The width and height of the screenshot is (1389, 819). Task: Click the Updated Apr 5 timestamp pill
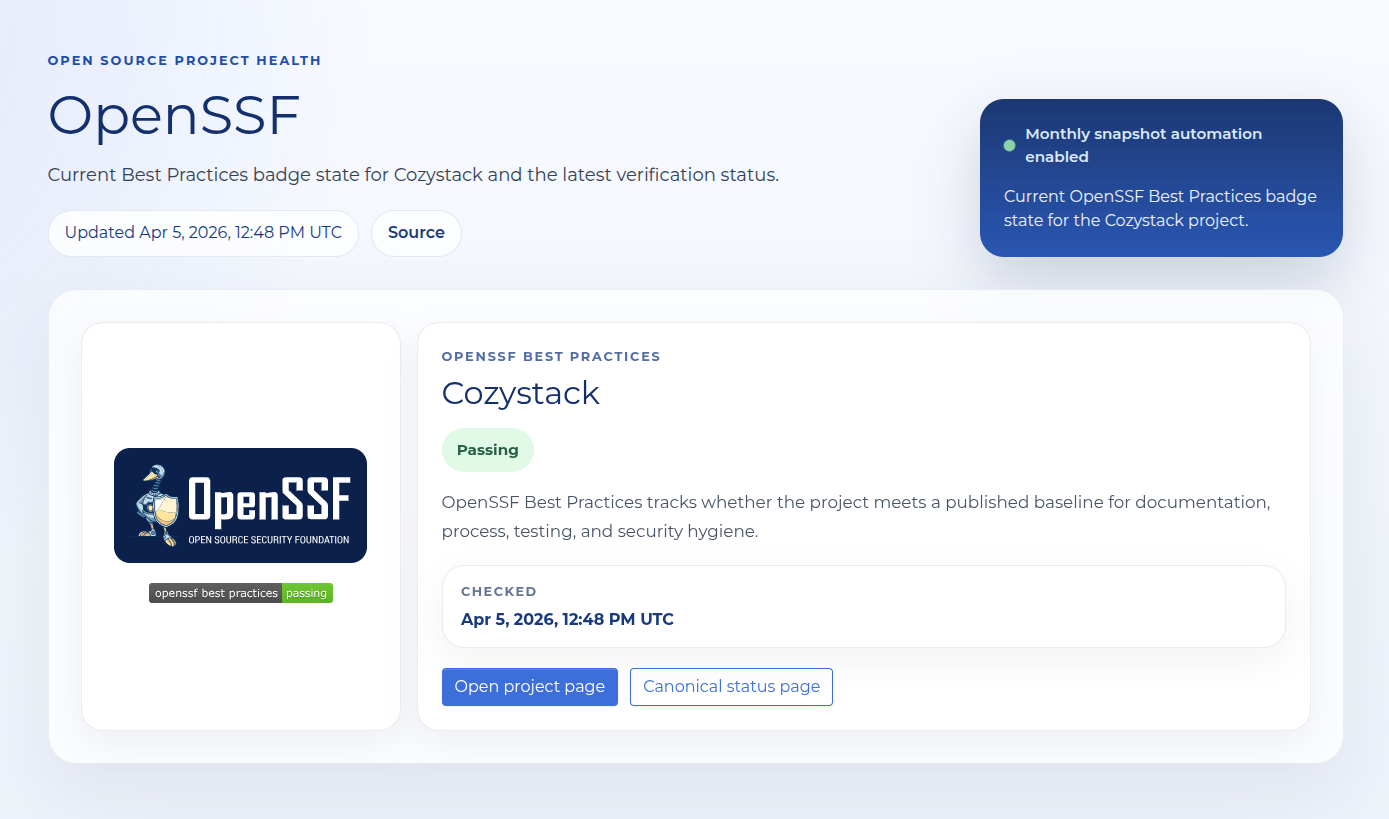[203, 232]
